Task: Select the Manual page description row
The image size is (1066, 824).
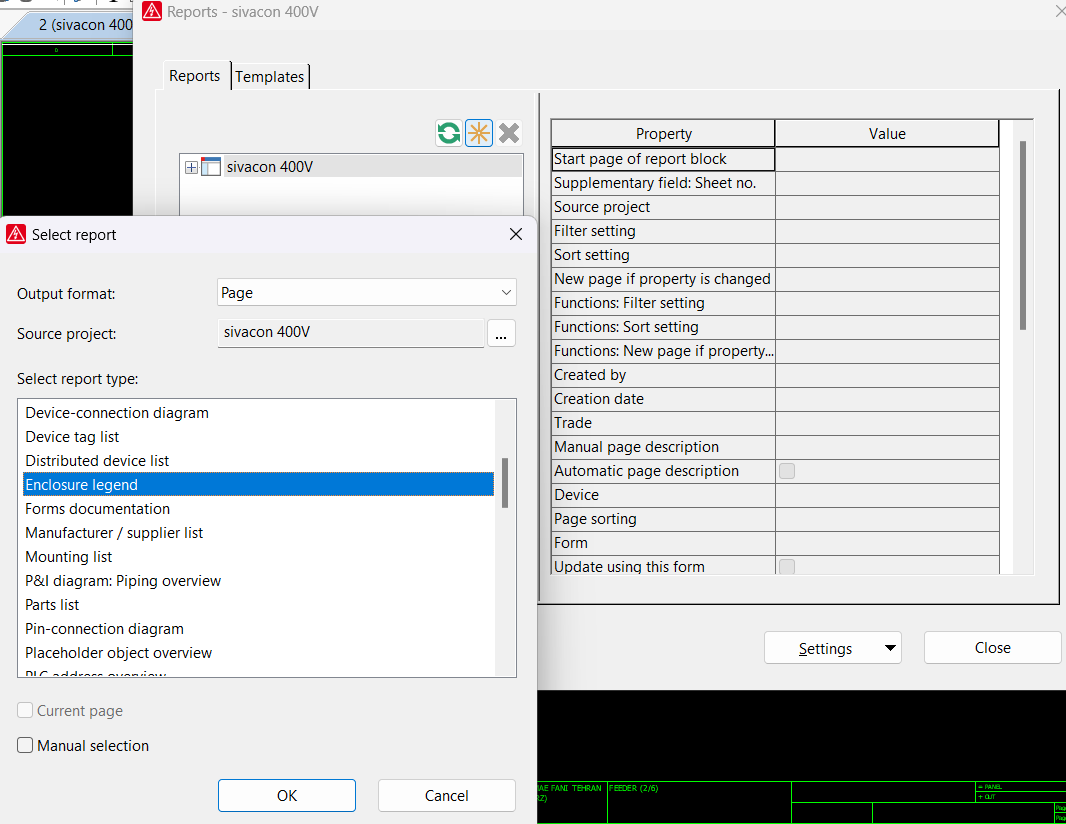Action: (x=775, y=447)
